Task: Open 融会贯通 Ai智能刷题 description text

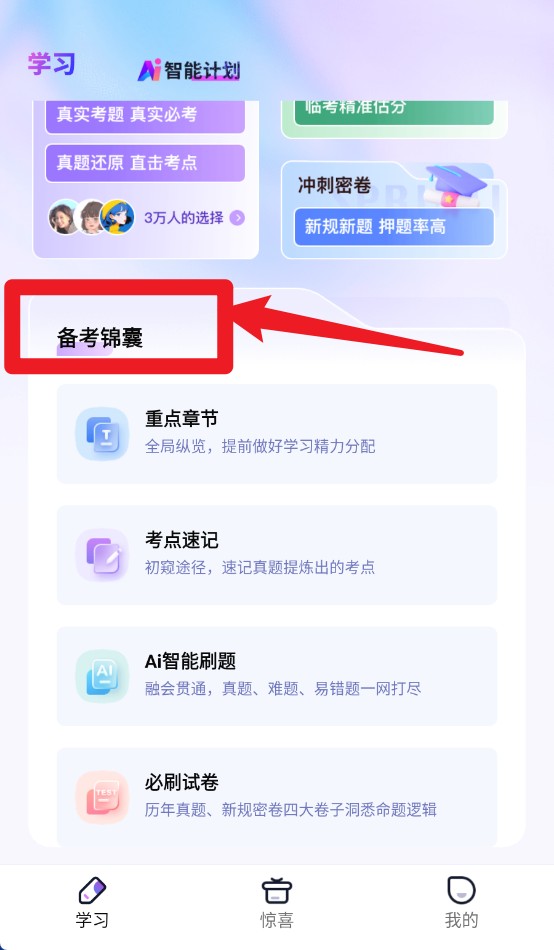Action: (282, 689)
